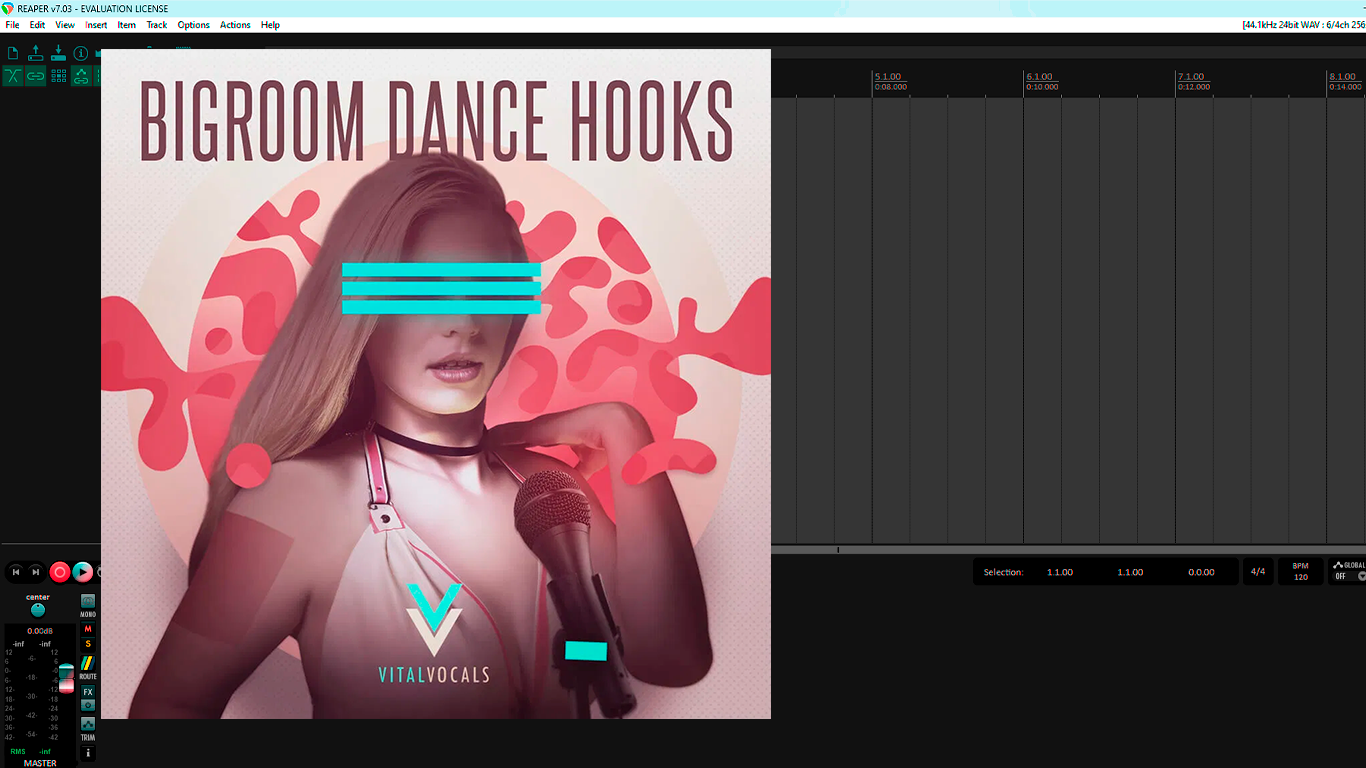Click timeline ruler marker 7.1.00
1366x768 pixels.
(1191, 77)
